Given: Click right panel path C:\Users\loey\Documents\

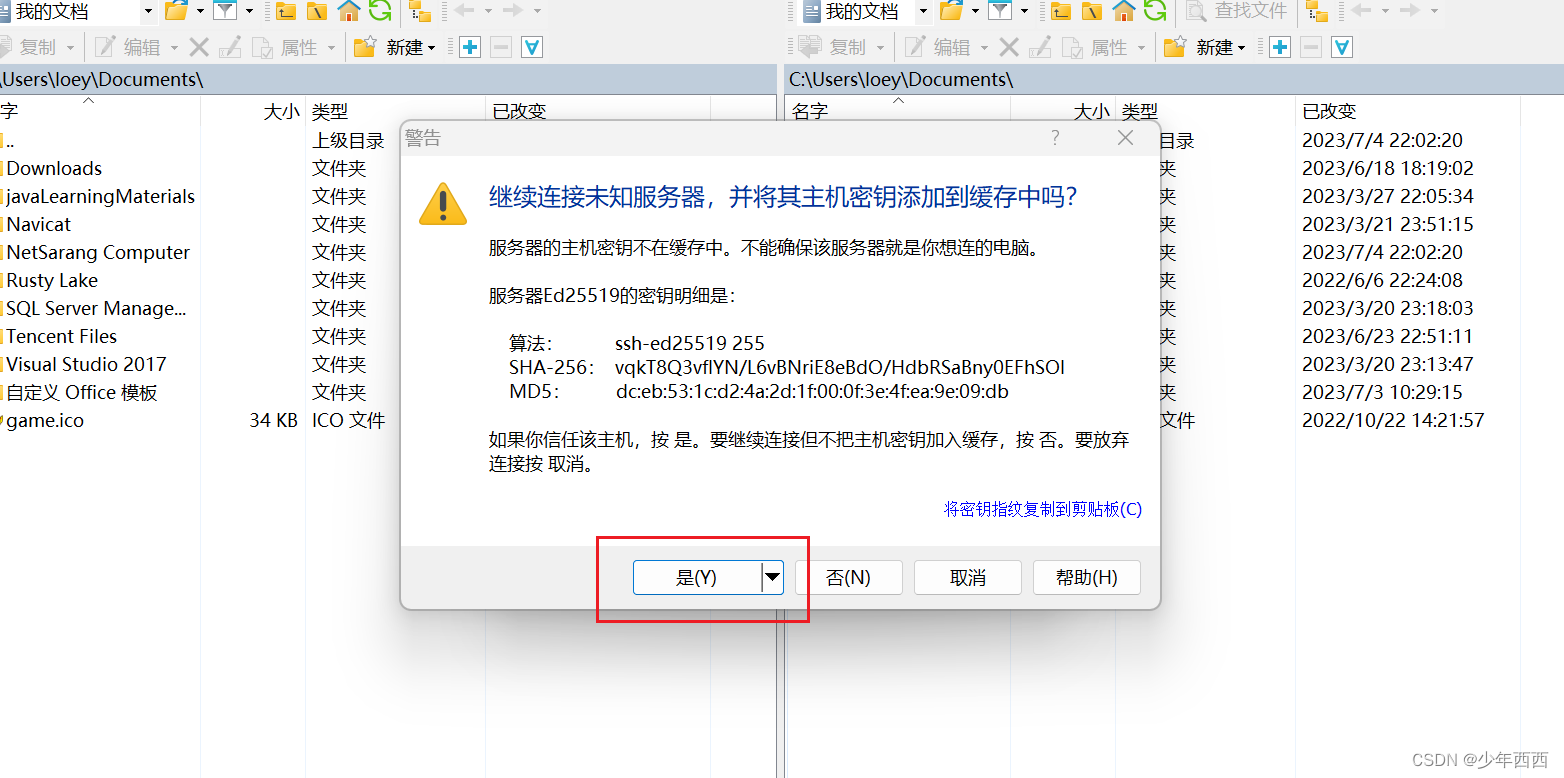Looking at the screenshot, I should [x=901, y=79].
